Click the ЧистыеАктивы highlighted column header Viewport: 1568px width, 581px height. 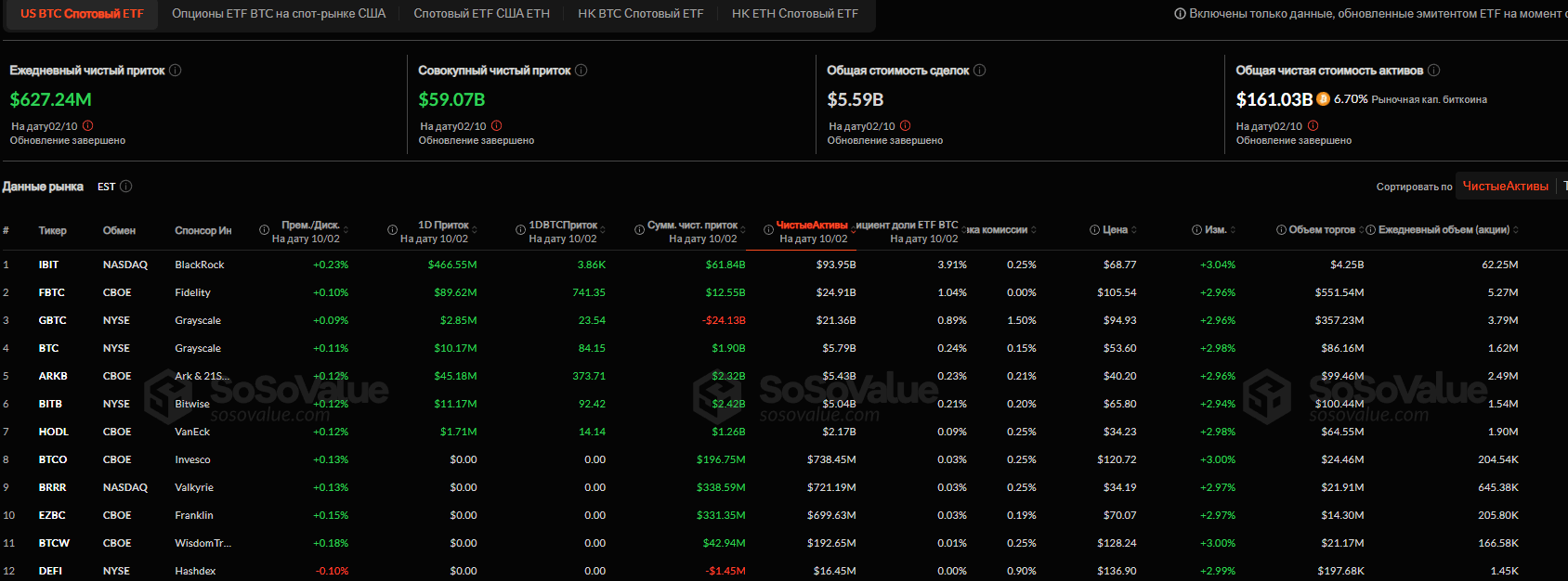click(x=811, y=226)
